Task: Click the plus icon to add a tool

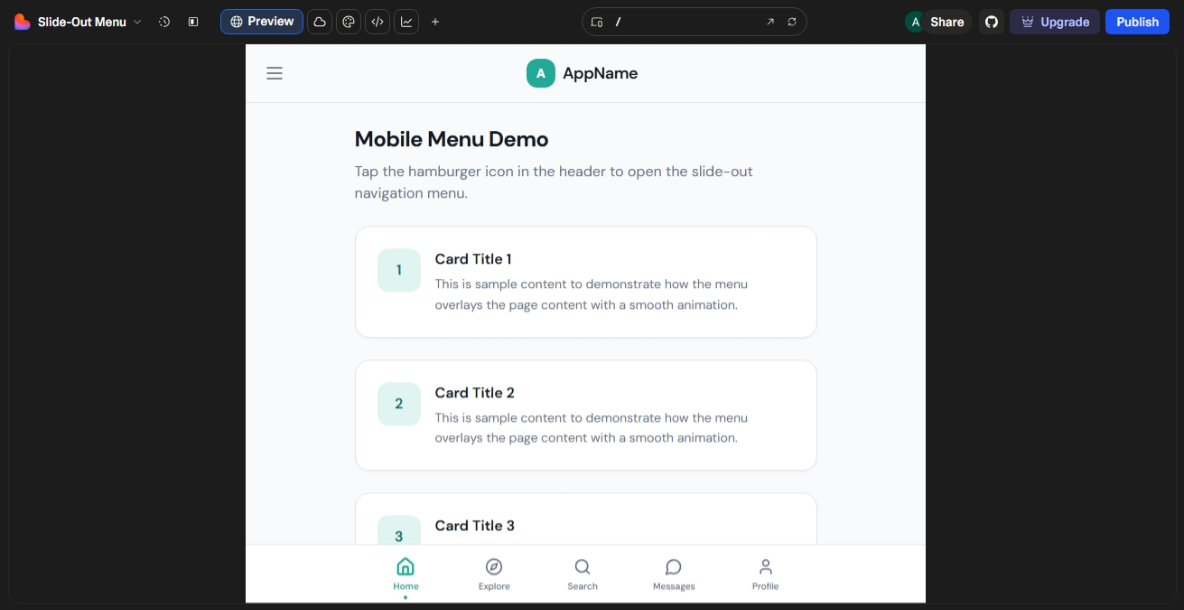Action: [x=435, y=22]
